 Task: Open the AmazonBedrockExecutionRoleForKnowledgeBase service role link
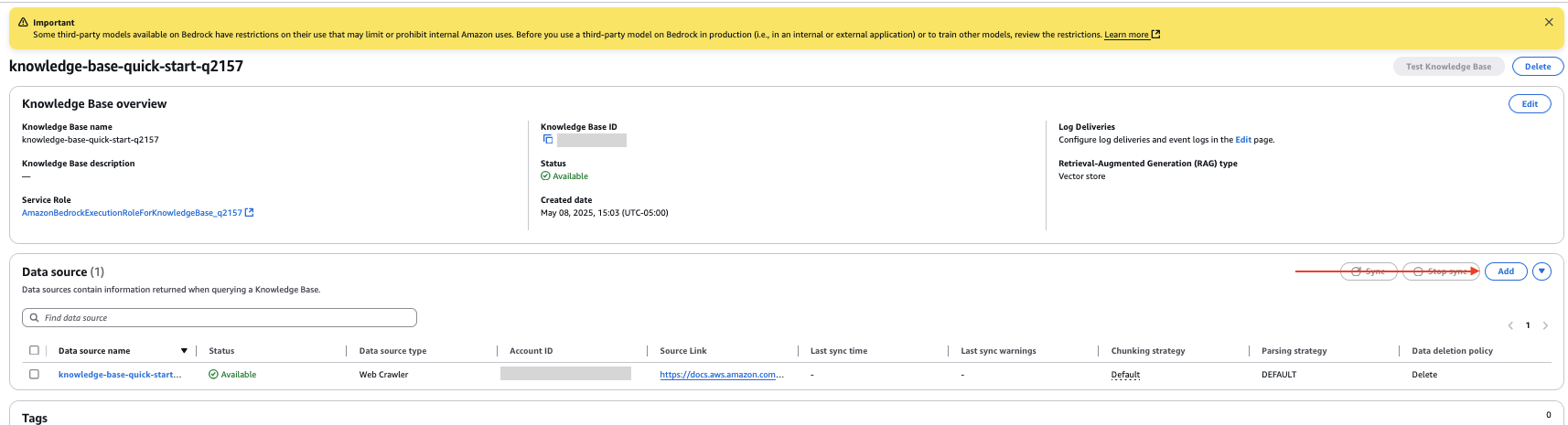pos(132,213)
